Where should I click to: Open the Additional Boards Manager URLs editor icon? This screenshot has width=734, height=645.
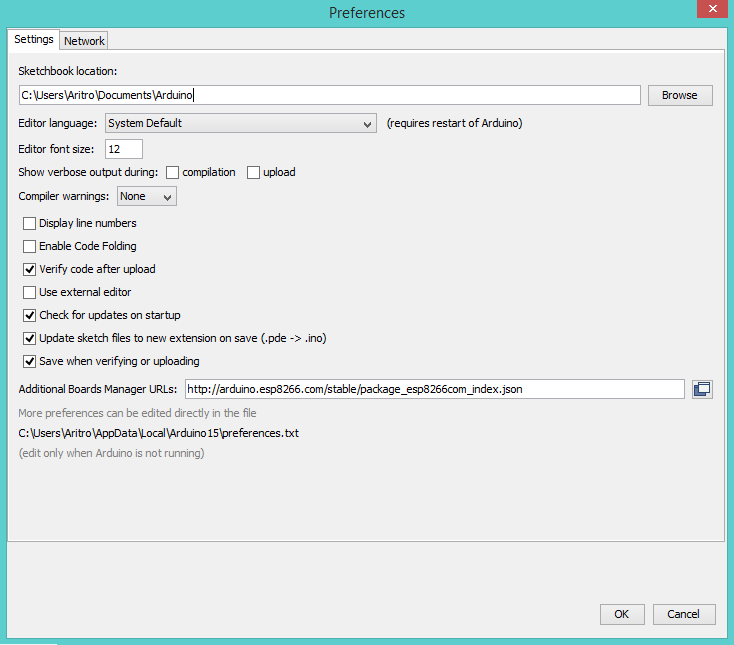tap(702, 389)
